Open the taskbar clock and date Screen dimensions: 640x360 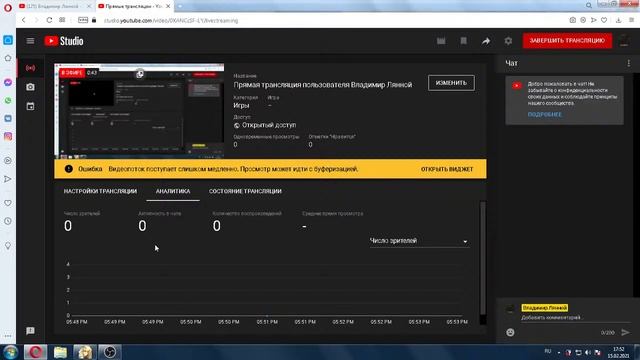[x=618, y=352]
